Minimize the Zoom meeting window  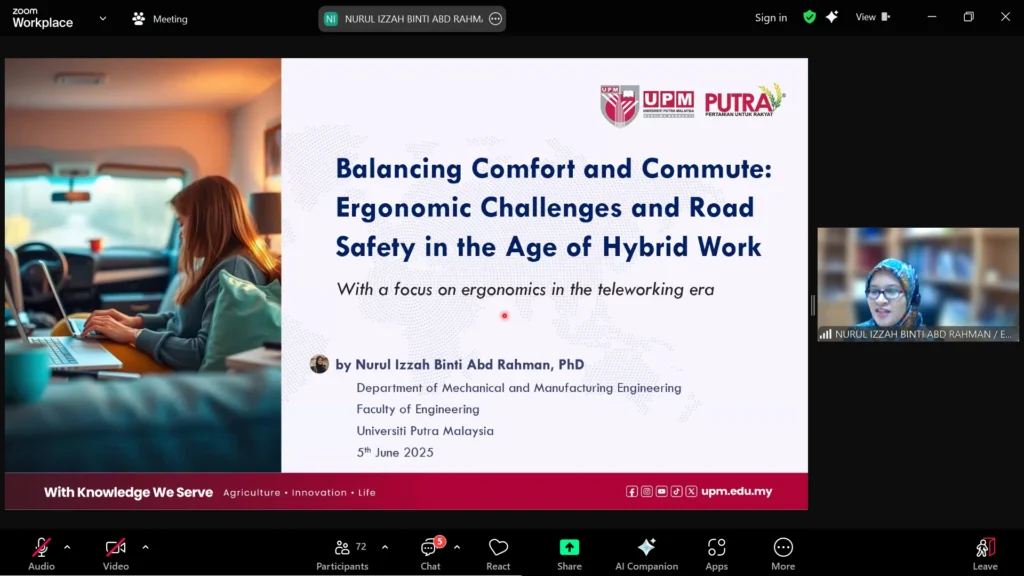coord(932,17)
